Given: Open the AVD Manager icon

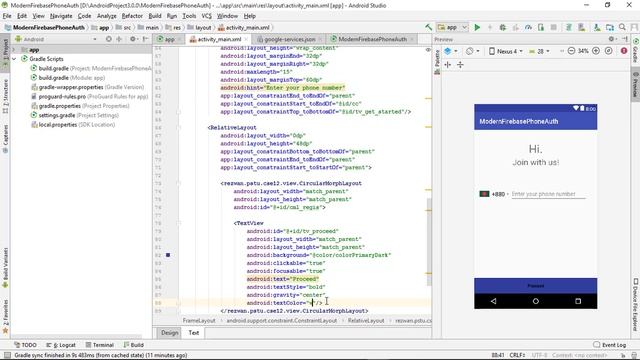Looking at the screenshot, I should (582, 27).
